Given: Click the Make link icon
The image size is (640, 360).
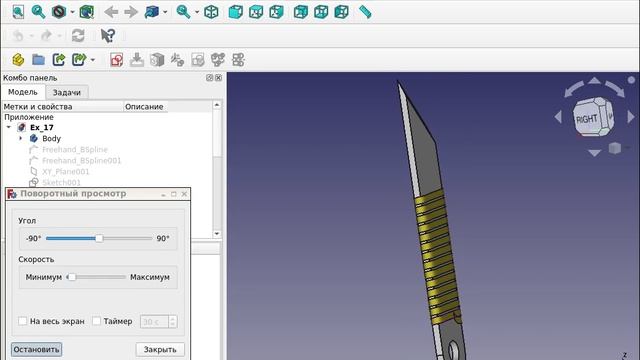Looking at the screenshot, I should 59,60.
